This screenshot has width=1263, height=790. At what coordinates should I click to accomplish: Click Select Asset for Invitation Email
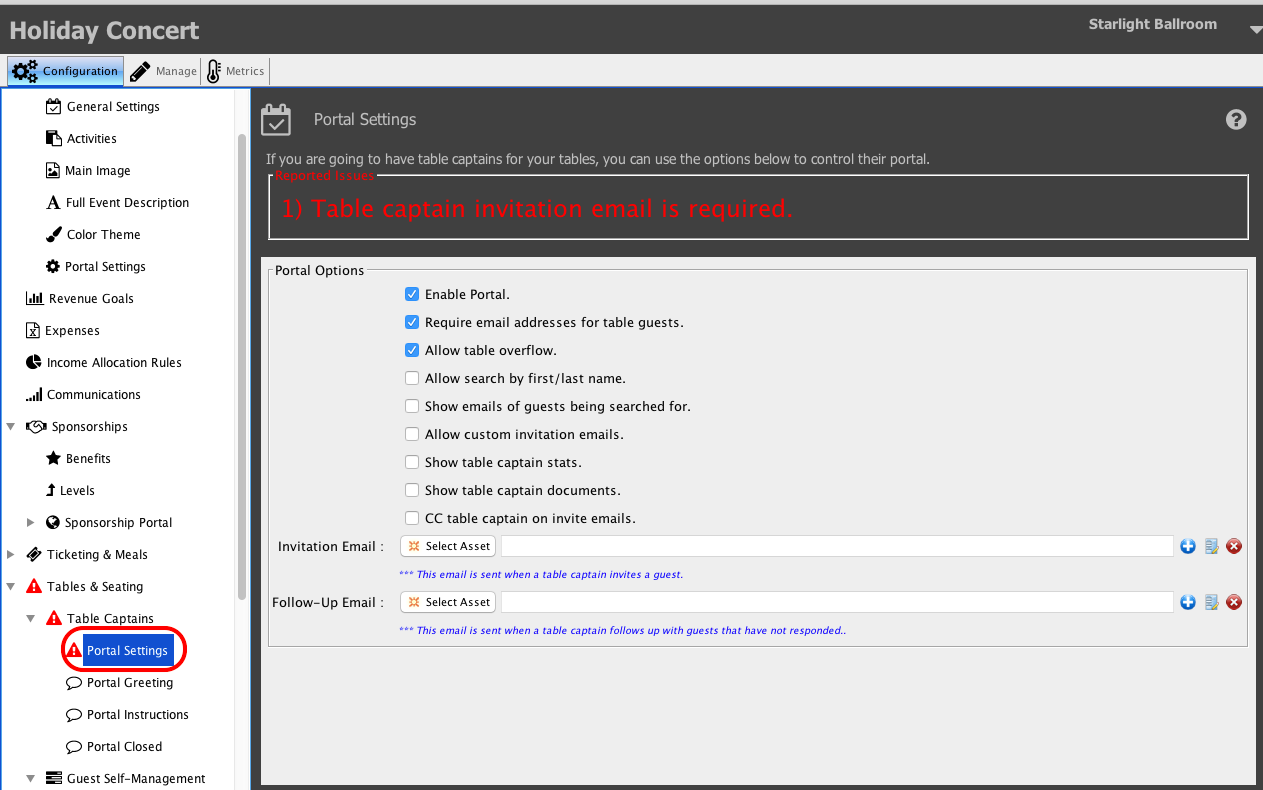[x=448, y=546]
